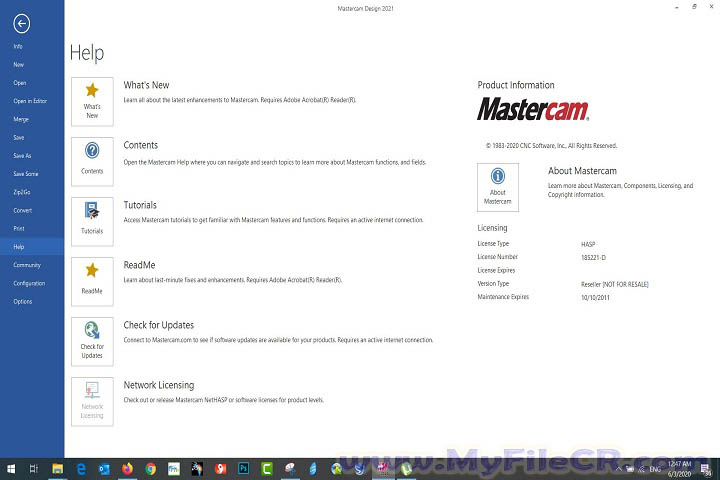Select Zip2Go in the sidebar

pos(22,192)
